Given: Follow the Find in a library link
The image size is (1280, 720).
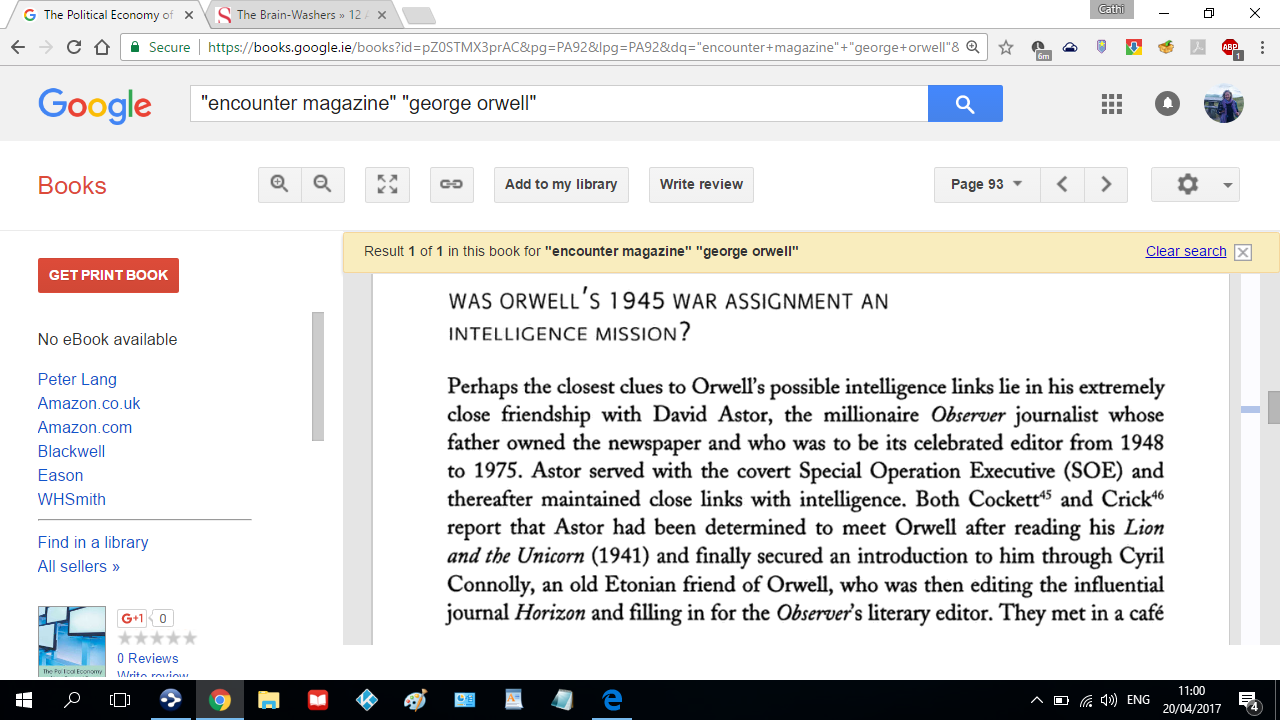Looking at the screenshot, I should 93,542.
